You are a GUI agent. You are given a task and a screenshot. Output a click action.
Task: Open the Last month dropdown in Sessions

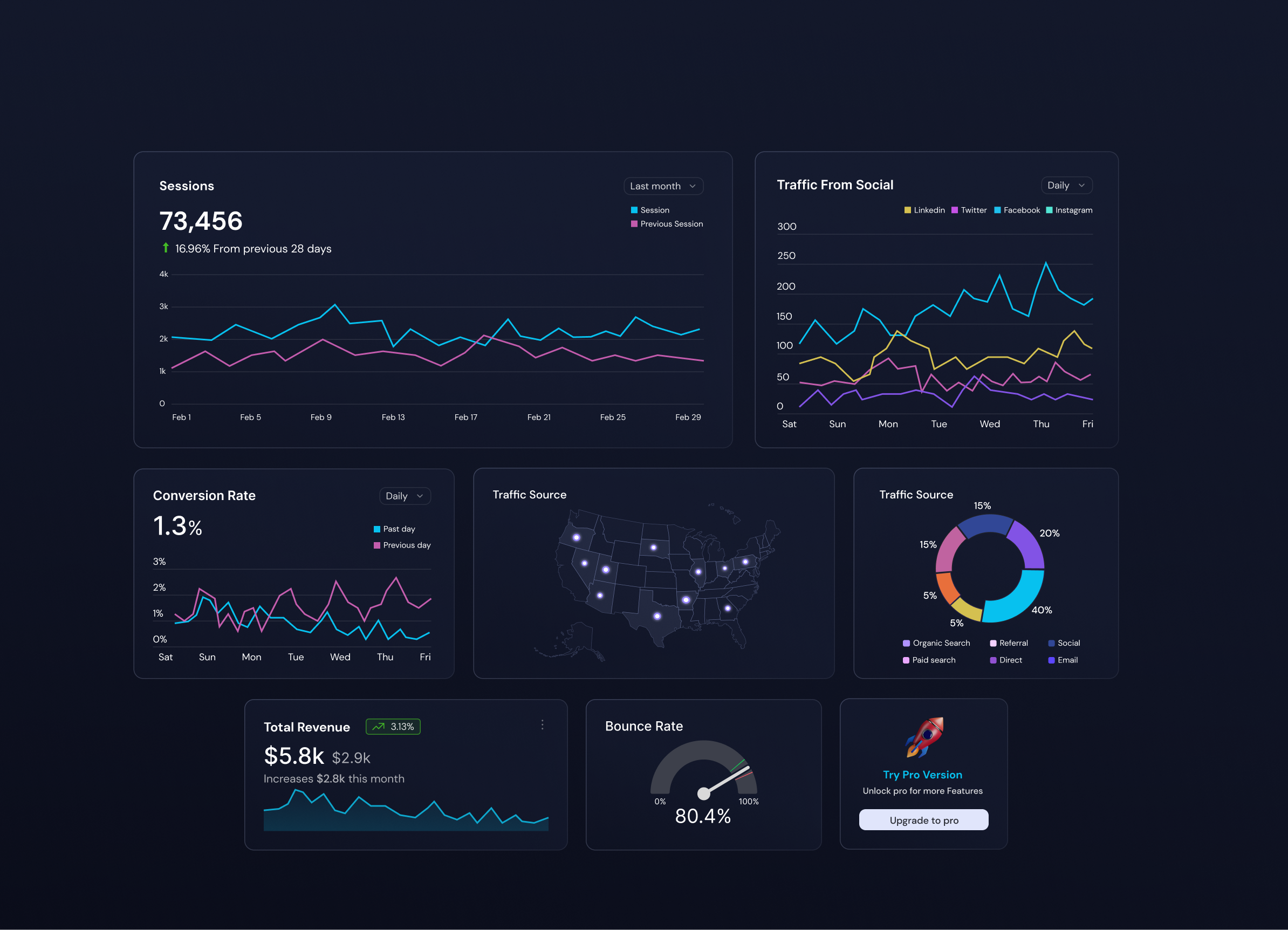pyautogui.click(x=663, y=186)
